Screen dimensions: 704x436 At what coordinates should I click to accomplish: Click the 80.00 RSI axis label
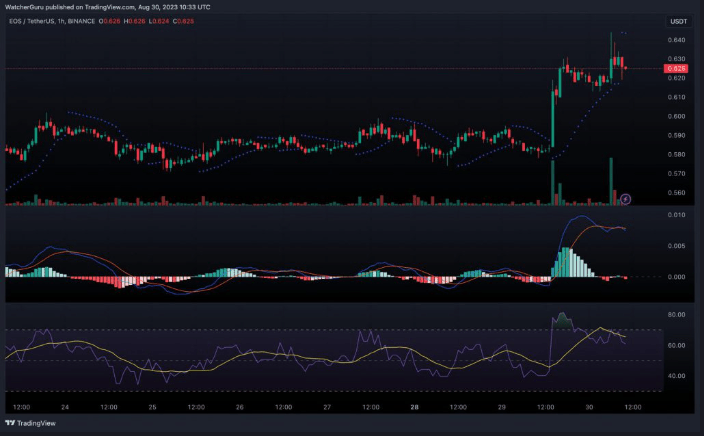coord(676,315)
